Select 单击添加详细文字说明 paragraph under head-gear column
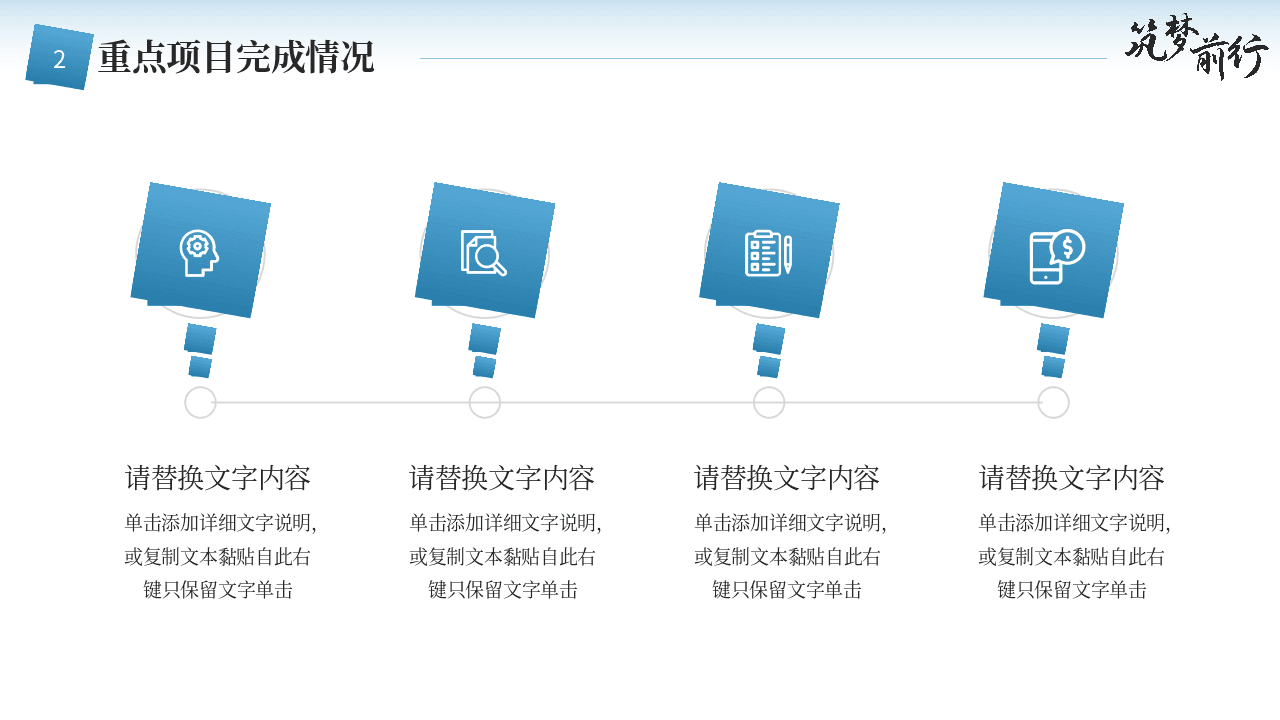Image resolution: width=1280 pixels, height=720 pixels. 220,556
